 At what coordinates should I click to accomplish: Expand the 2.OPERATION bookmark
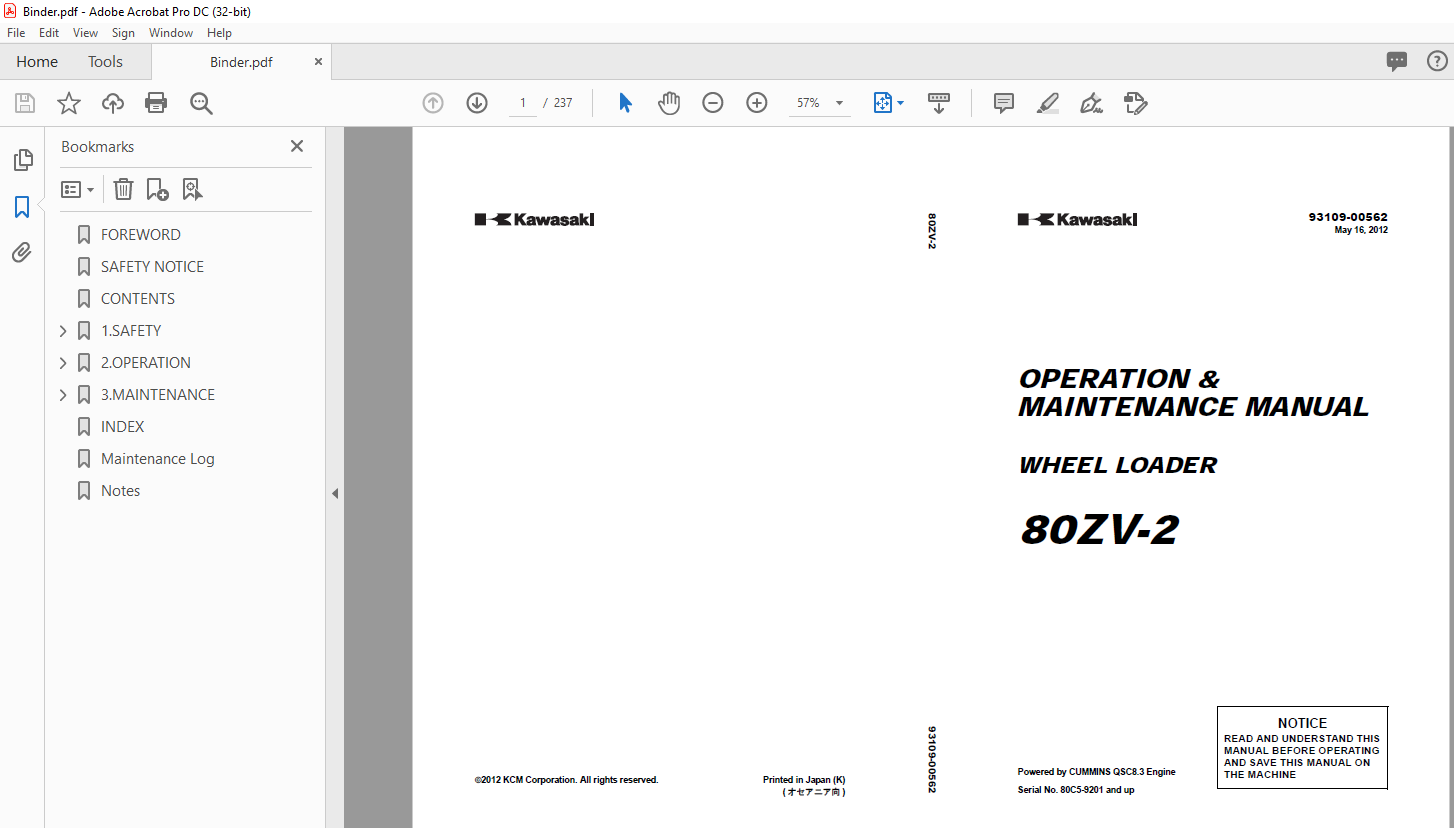(63, 363)
